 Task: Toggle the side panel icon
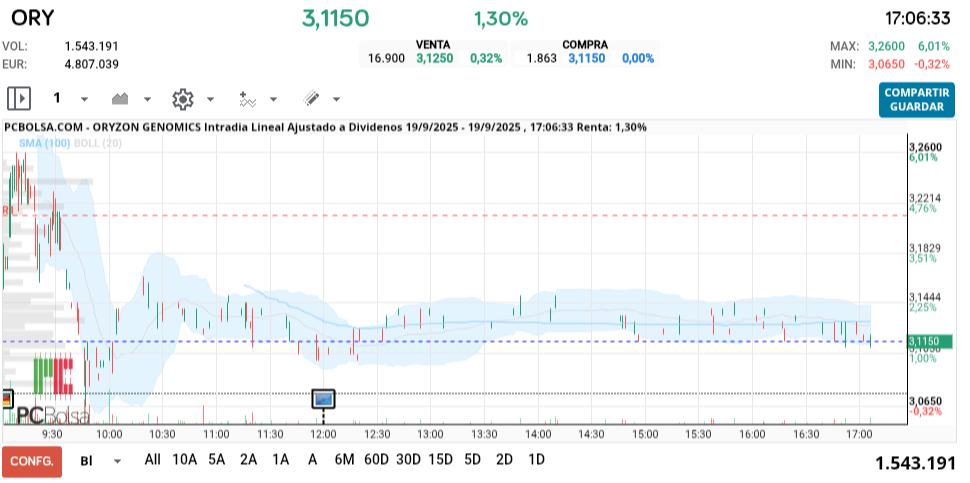(19, 98)
